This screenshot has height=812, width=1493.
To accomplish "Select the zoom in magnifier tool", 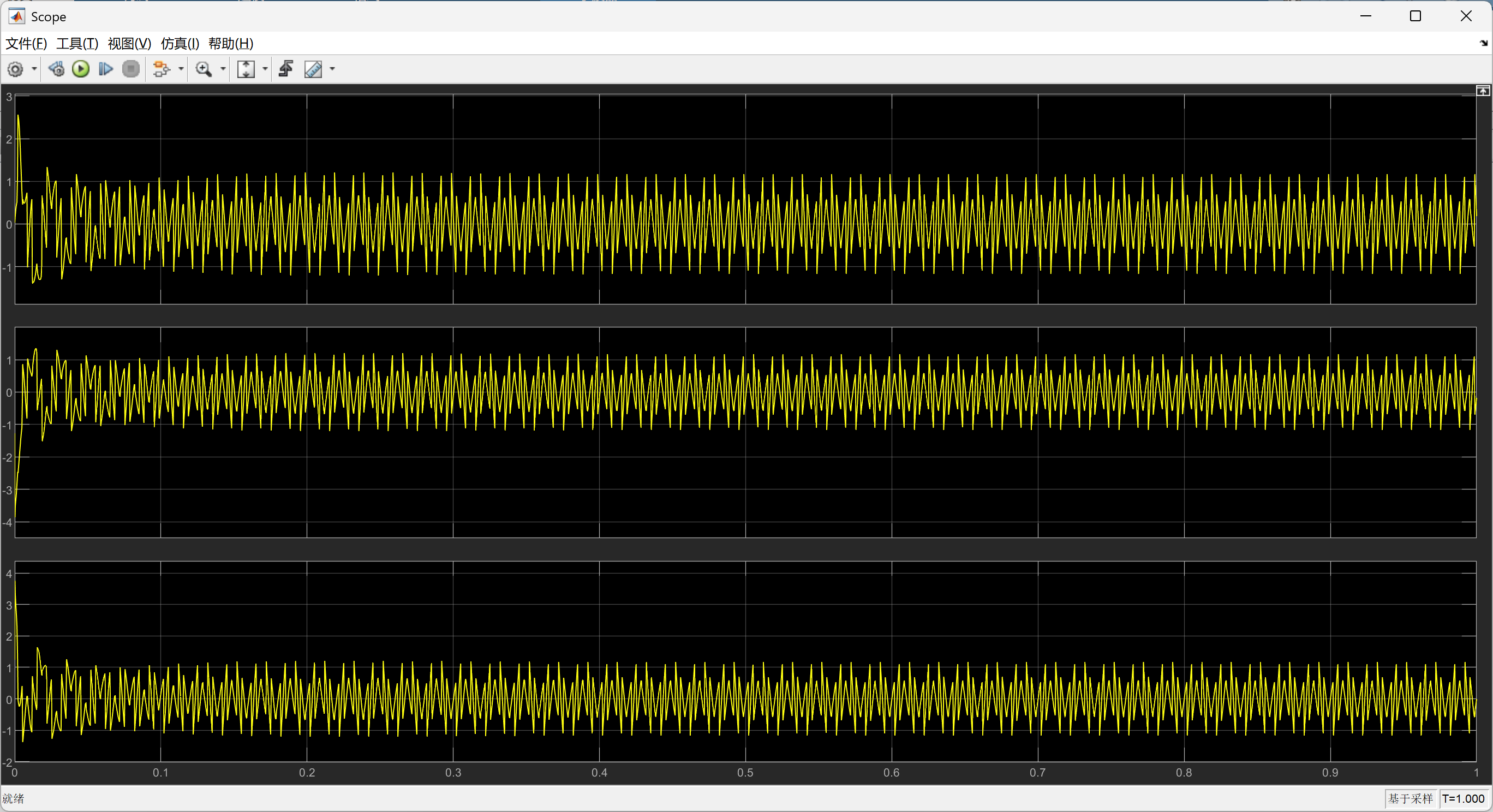I will (204, 69).
